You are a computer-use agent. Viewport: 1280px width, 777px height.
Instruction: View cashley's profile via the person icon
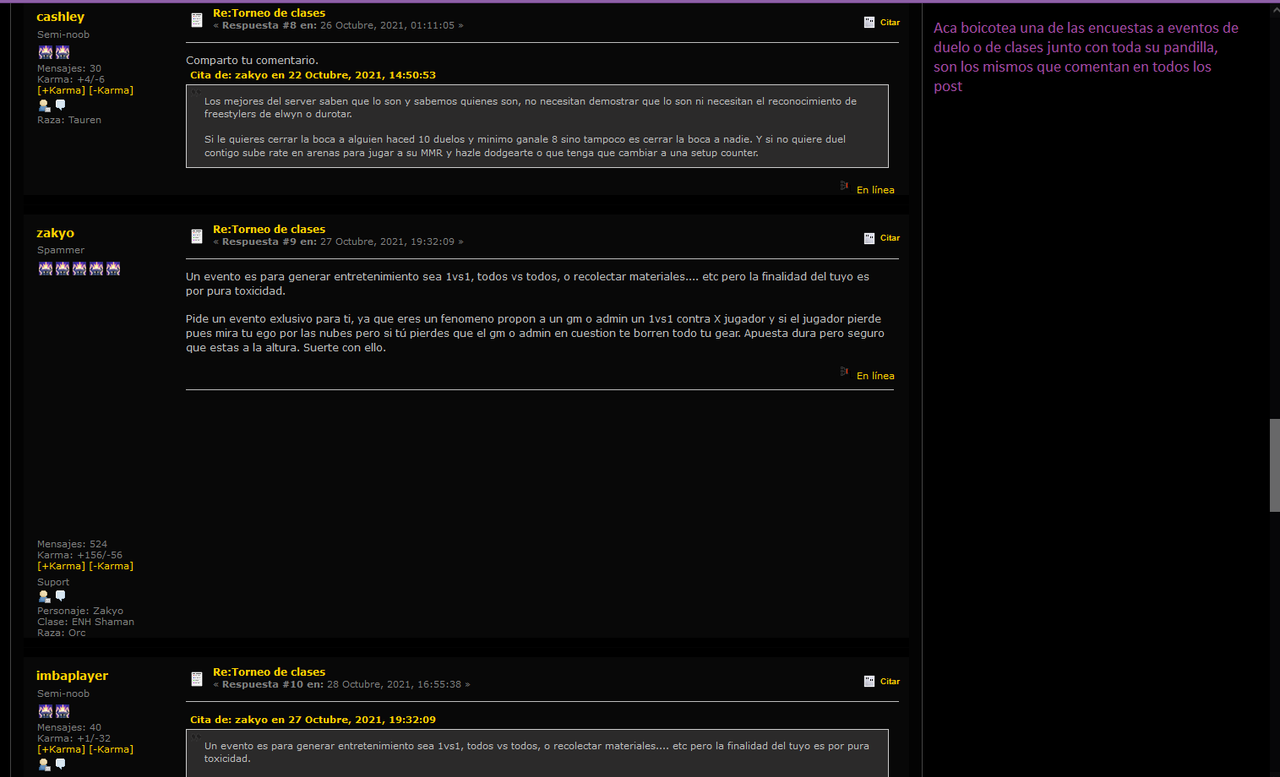pos(44,105)
